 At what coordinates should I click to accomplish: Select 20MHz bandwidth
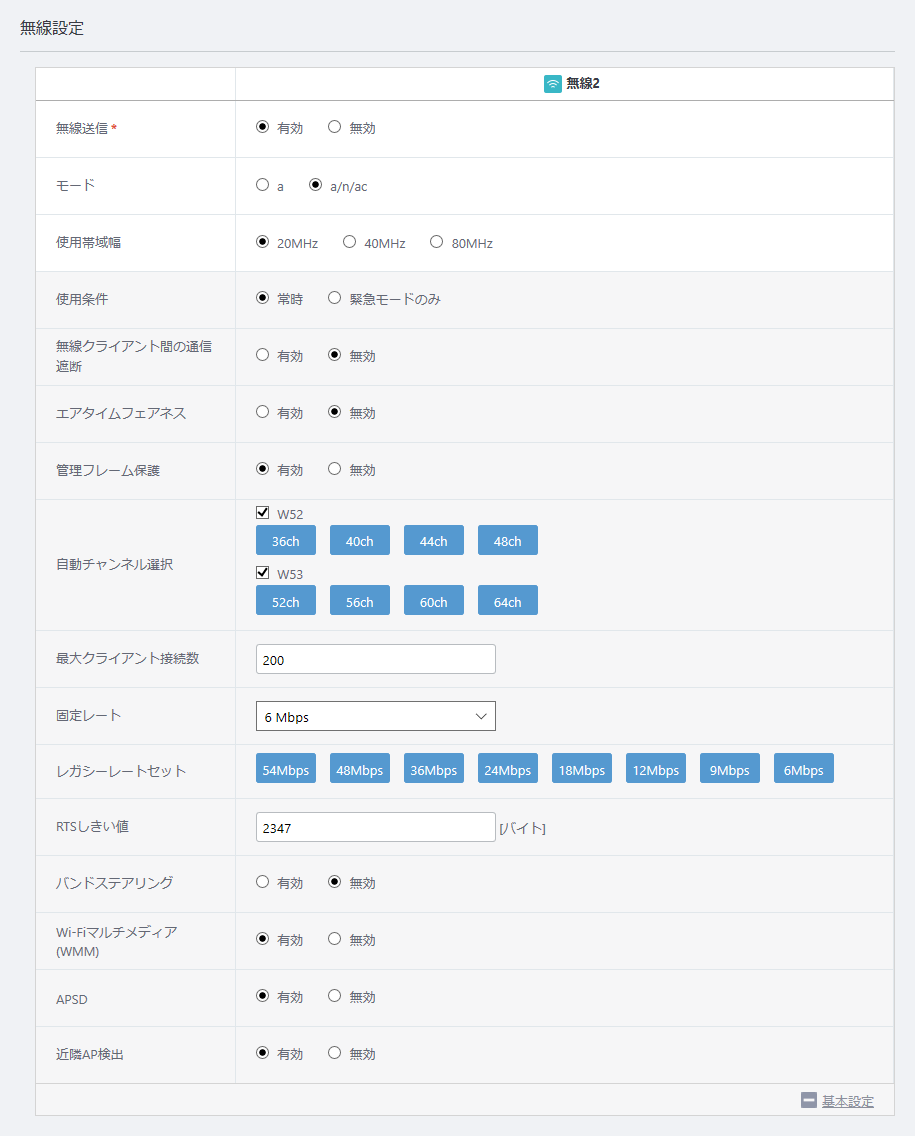coord(262,242)
